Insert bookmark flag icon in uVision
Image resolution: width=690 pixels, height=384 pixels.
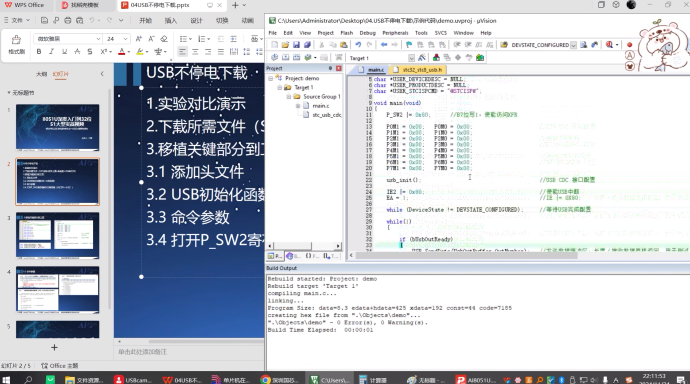click(x=409, y=45)
